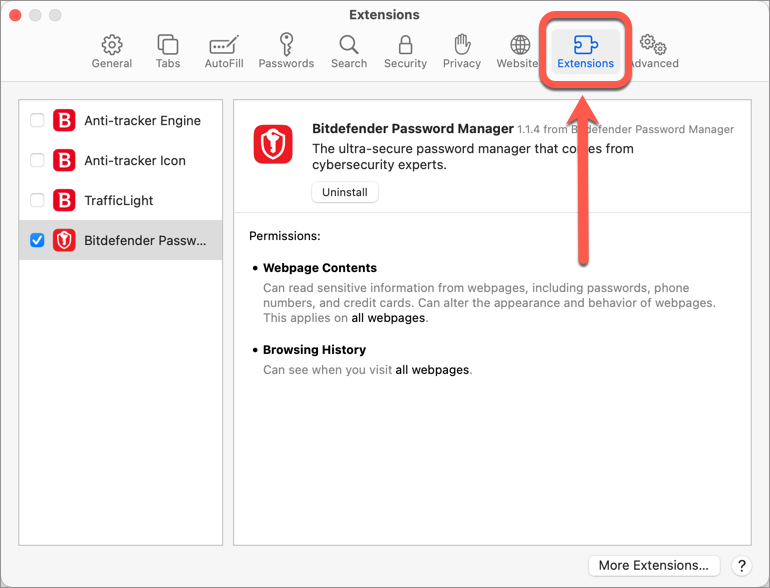Select the Bitdefender Passw... list row
The width and height of the screenshot is (770, 588).
coord(120,240)
